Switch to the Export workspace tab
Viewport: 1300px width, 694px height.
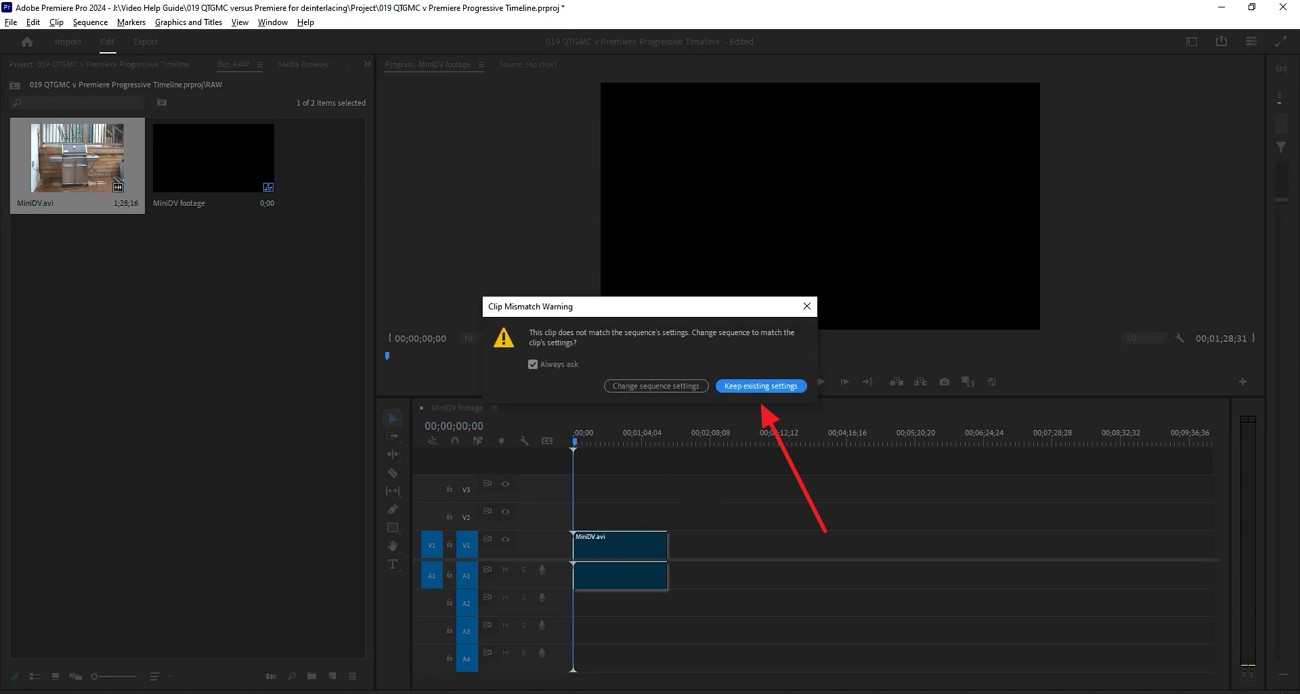click(145, 42)
